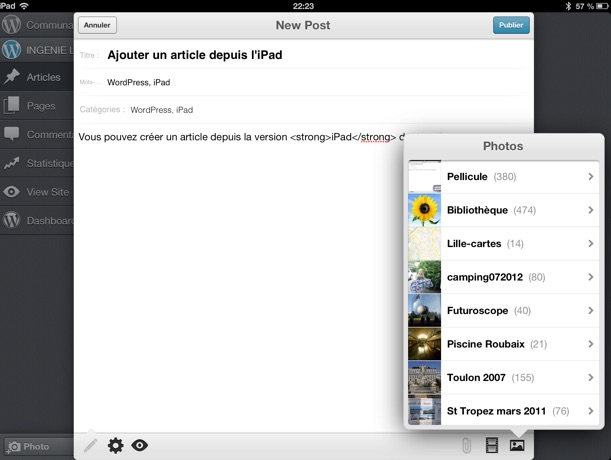Select the Lille-cartes album name
The height and width of the screenshot is (460, 611).
(474, 244)
